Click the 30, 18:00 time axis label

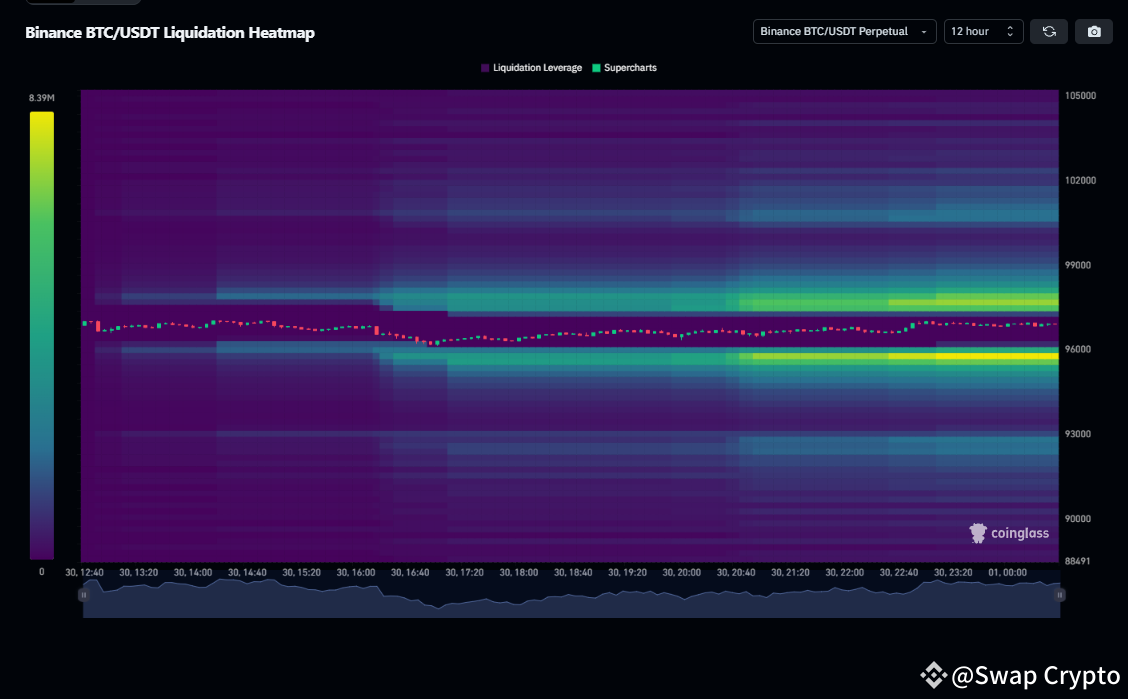pyautogui.click(x=518, y=573)
